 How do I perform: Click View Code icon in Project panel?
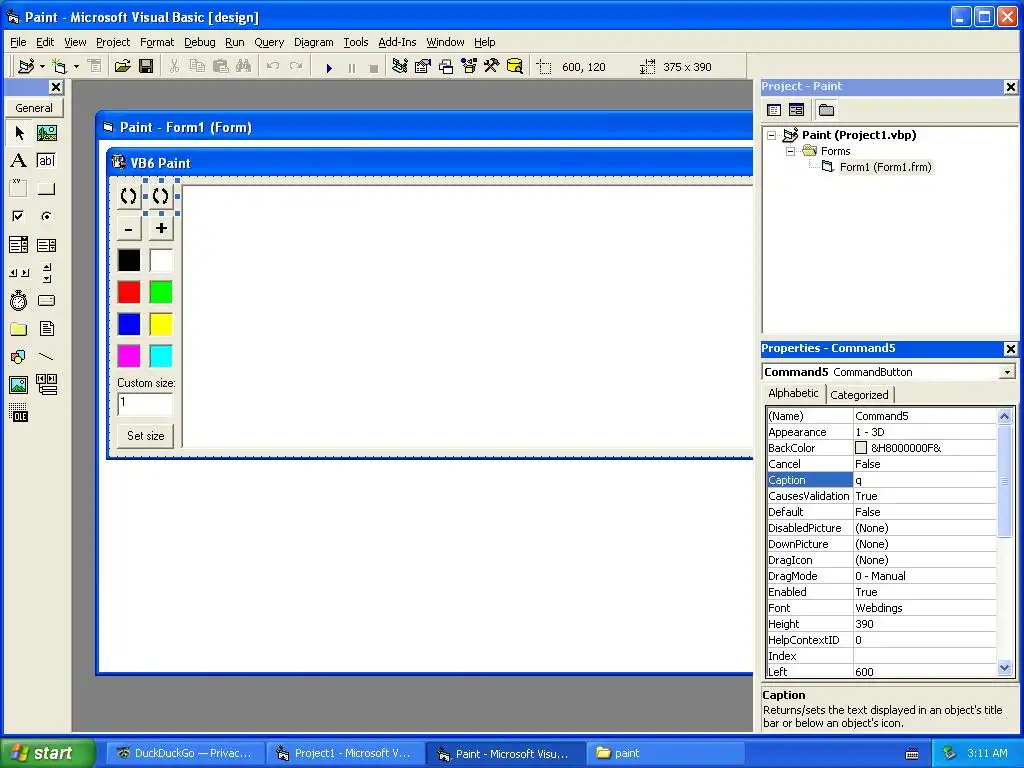[774, 110]
